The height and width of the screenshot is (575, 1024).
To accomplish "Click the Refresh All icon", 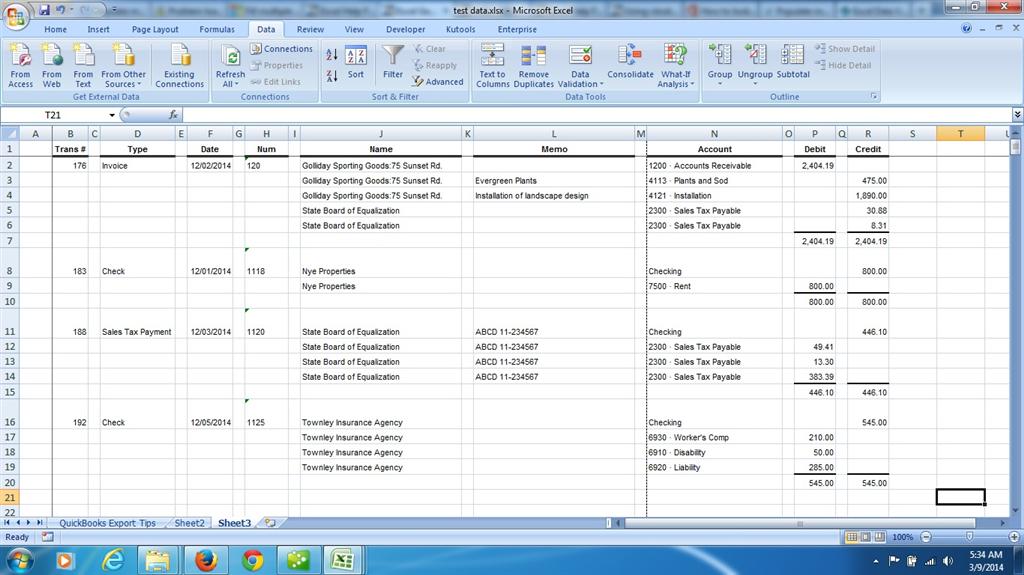I will click(230, 57).
